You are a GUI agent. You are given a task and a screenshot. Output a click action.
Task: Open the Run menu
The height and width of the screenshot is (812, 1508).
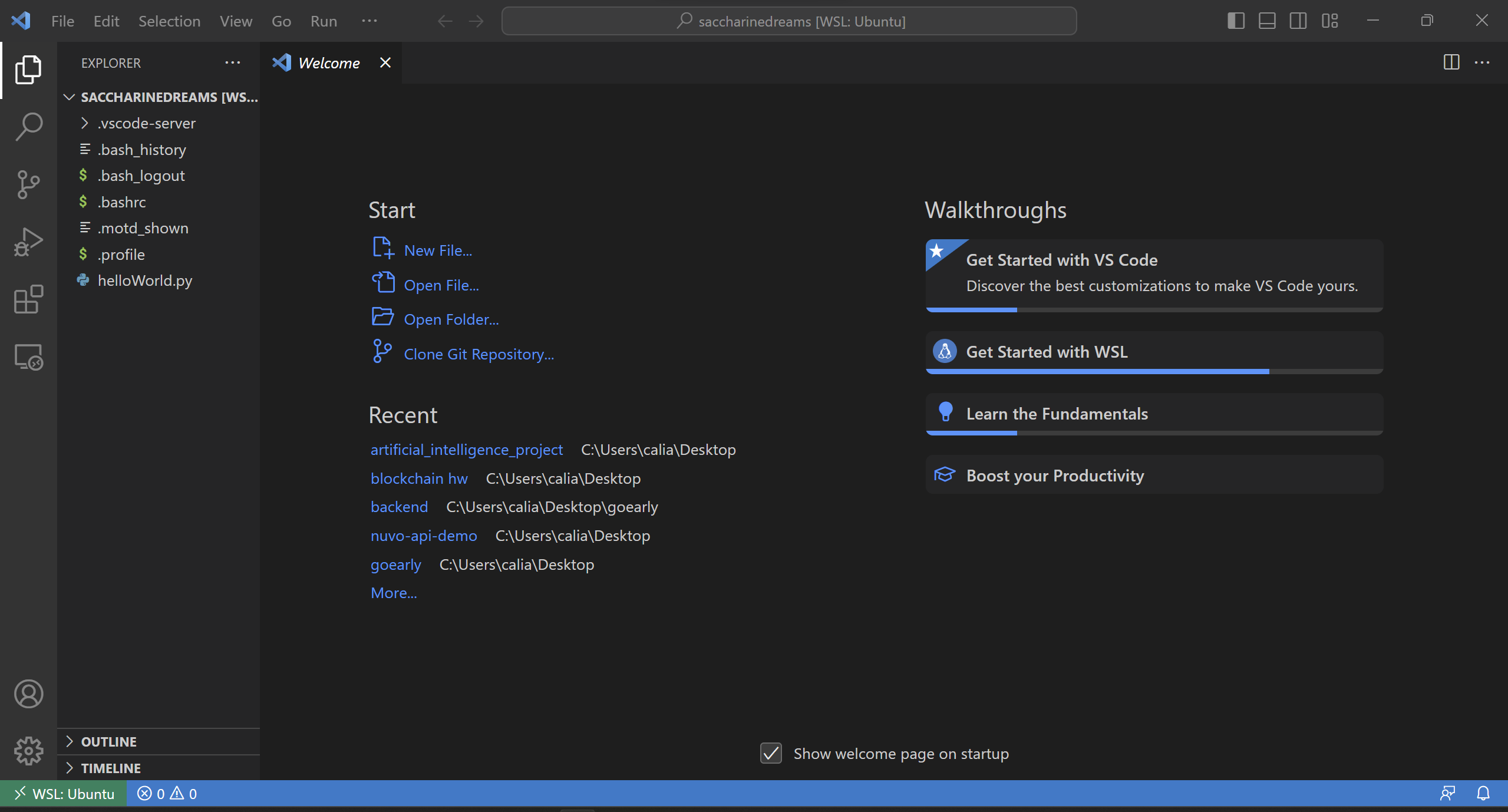(324, 21)
